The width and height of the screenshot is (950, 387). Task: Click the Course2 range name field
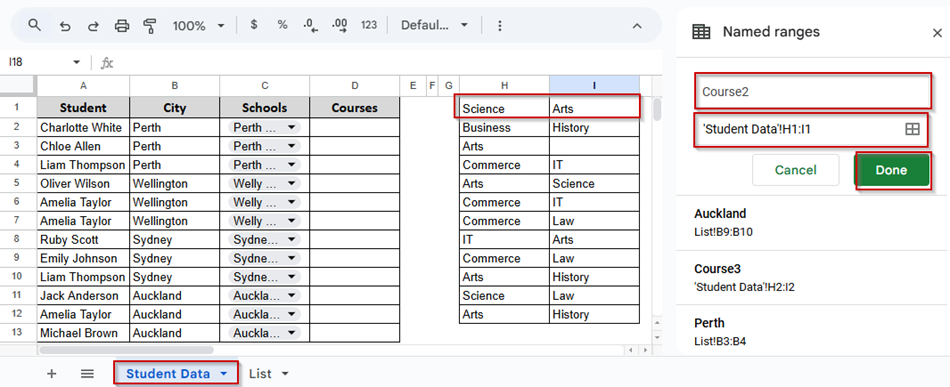(x=812, y=91)
